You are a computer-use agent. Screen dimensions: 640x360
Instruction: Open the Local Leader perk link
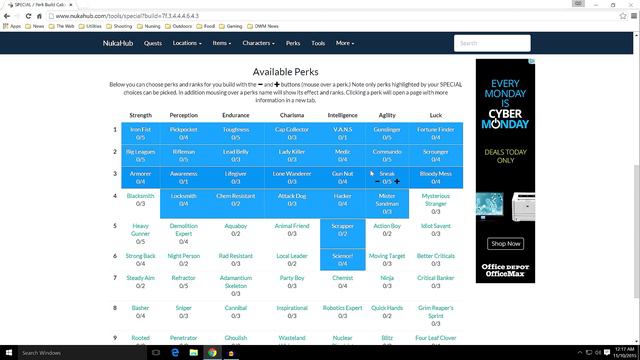tap(292, 256)
